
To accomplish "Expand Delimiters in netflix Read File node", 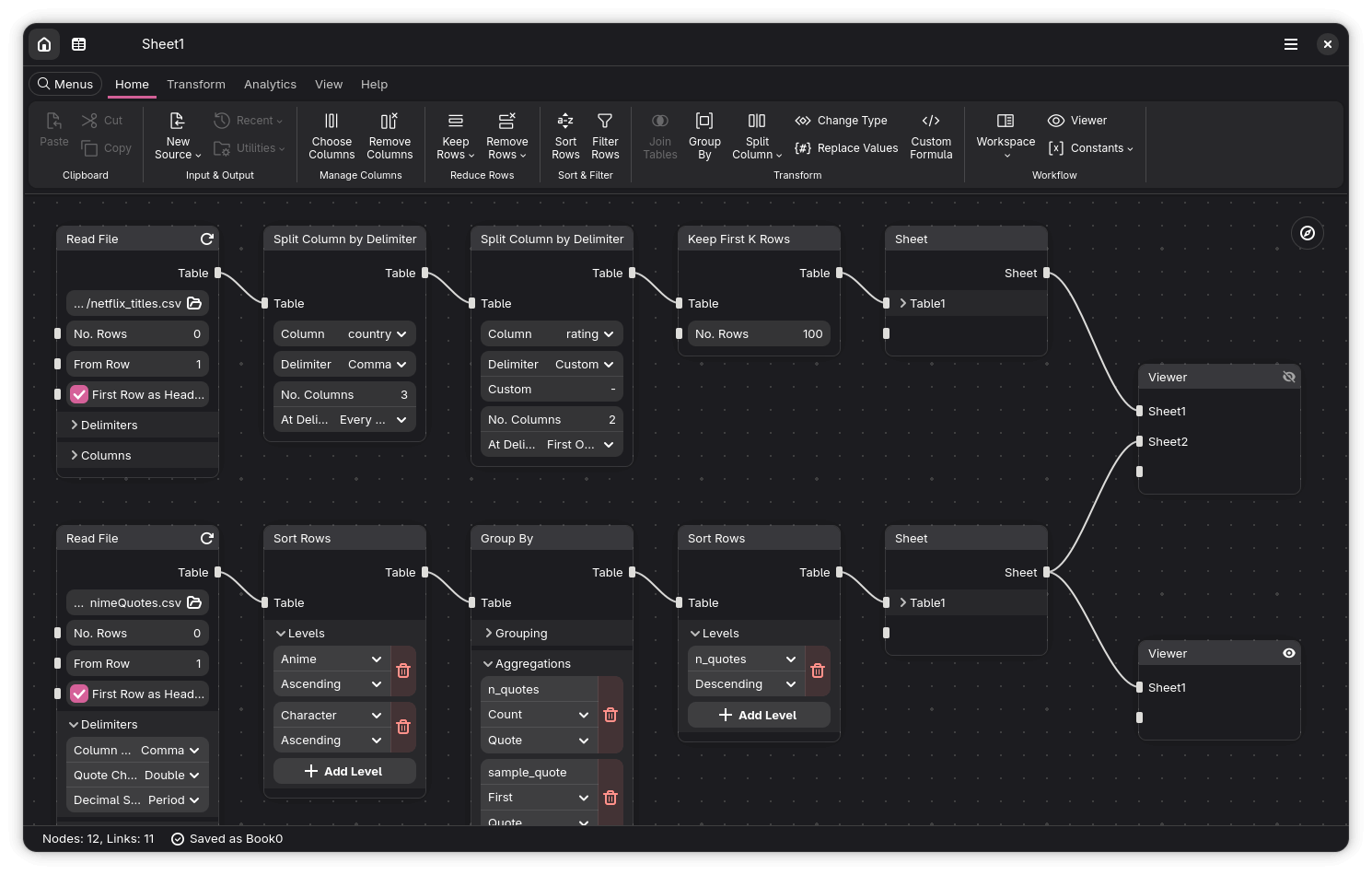I will [x=138, y=425].
